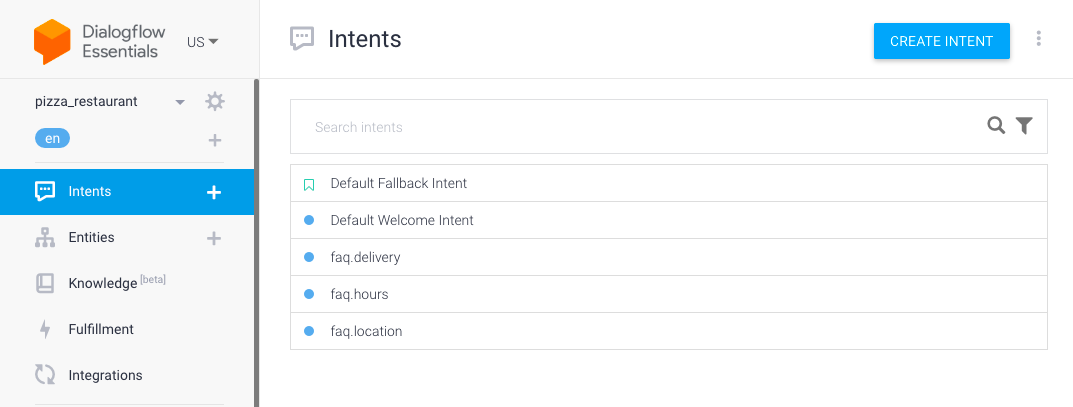
Task: Open Entities in the sidebar
Action: tap(91, 237)
